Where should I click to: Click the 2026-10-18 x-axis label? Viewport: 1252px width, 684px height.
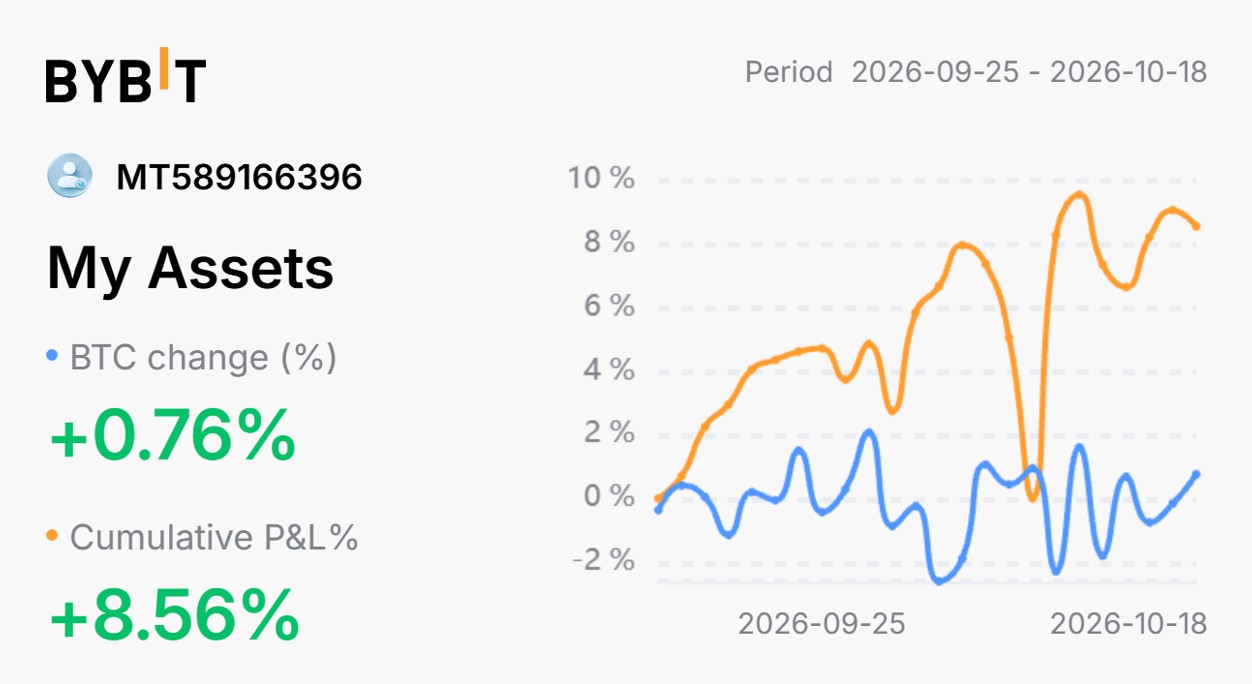[x=1128, y=624]
